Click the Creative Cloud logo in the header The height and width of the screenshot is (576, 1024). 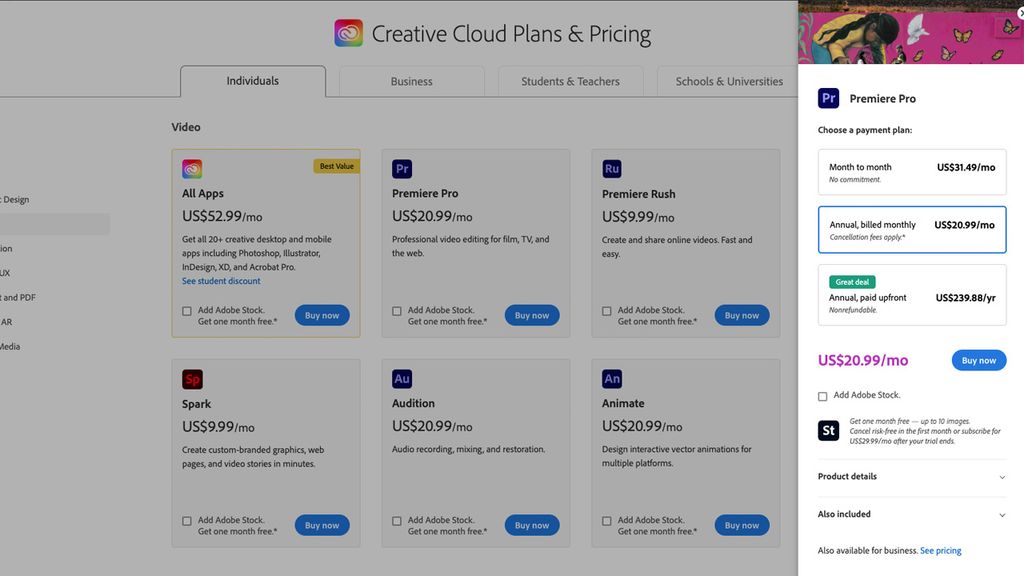pyautogui.click(x=348, y=32)
